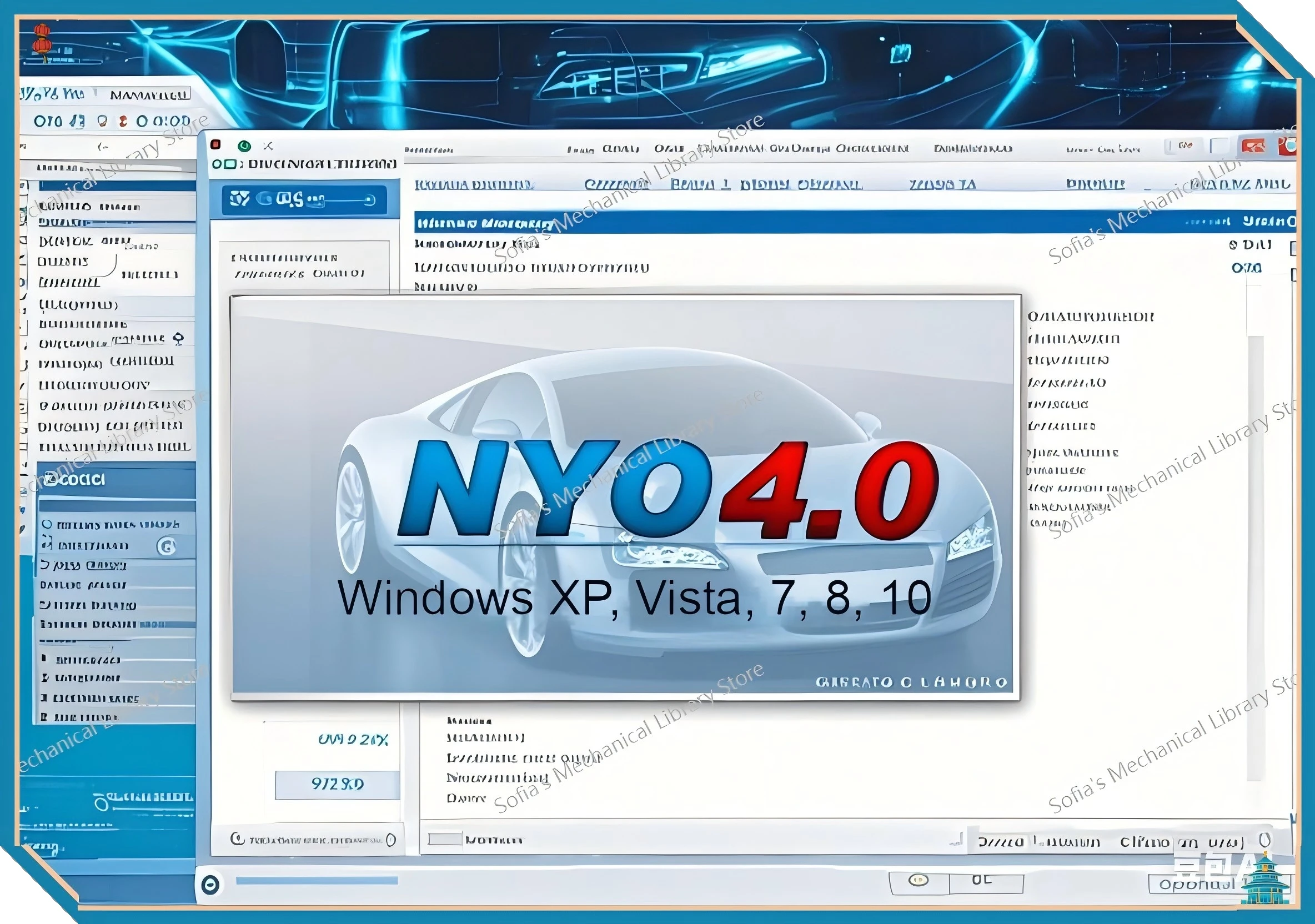Click the slider knob inside the blue toolbar
The height and width of the screenshot is (924, 1315).
370,199
